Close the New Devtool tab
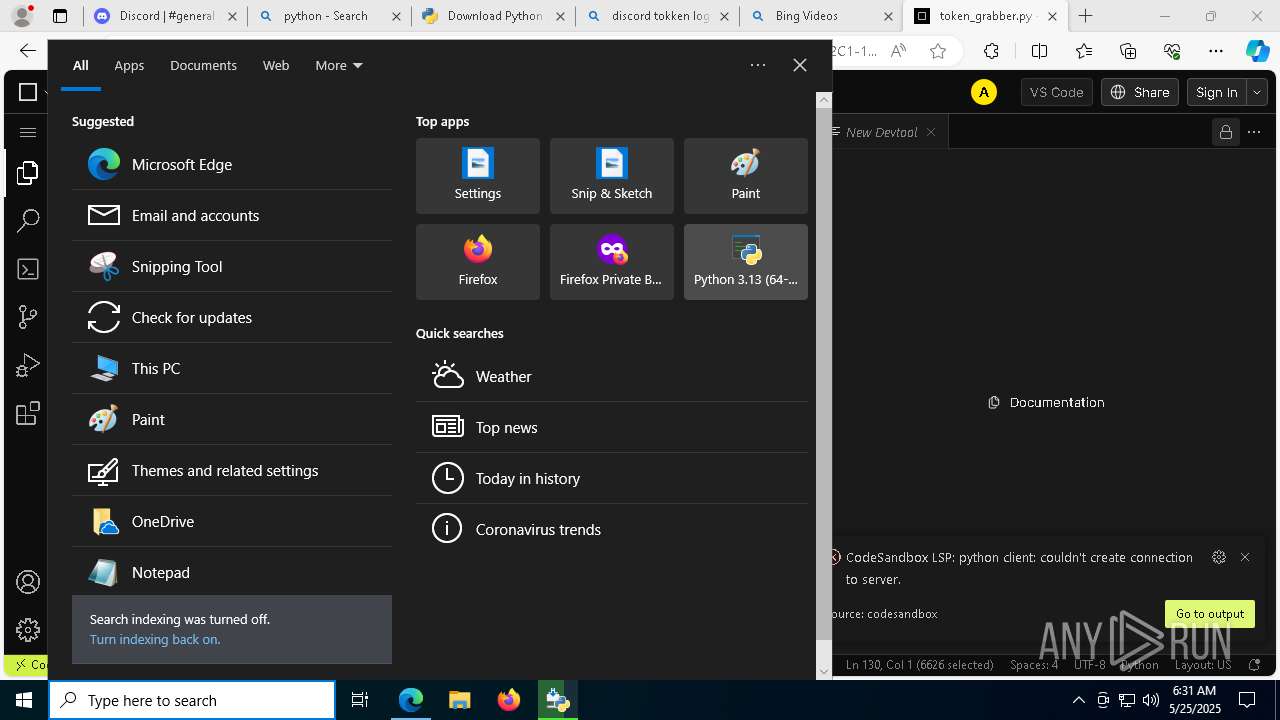 coord(931,132)
